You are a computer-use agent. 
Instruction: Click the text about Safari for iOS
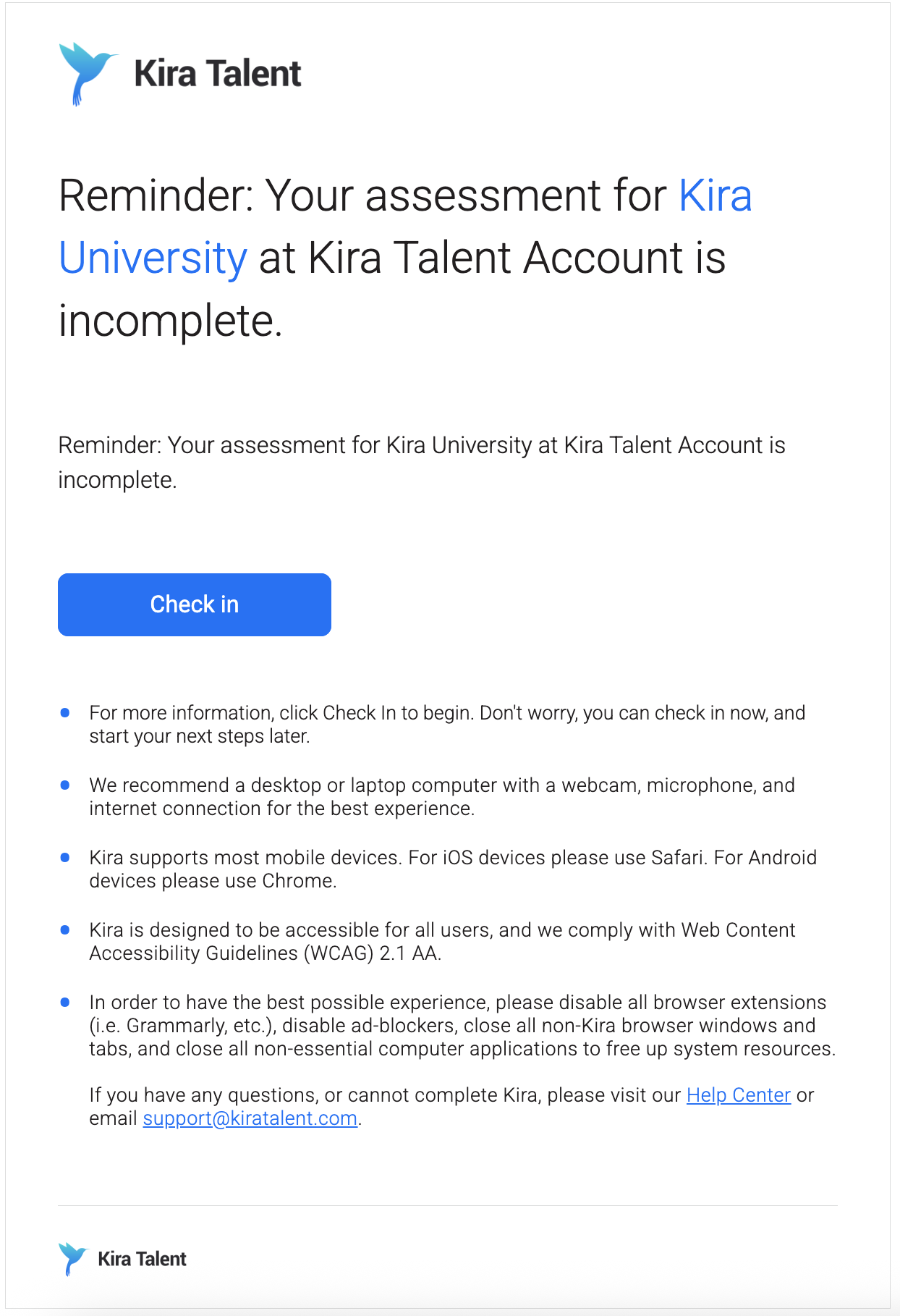coord(557,858)
